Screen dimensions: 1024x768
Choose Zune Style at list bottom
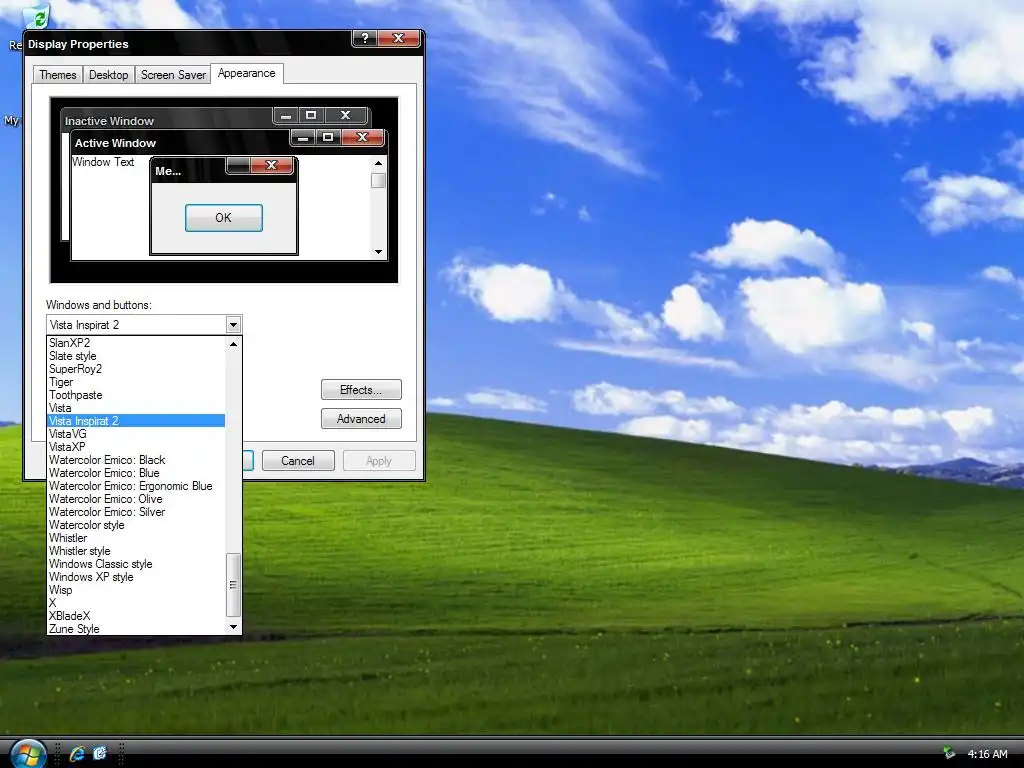tap(136, 629)
